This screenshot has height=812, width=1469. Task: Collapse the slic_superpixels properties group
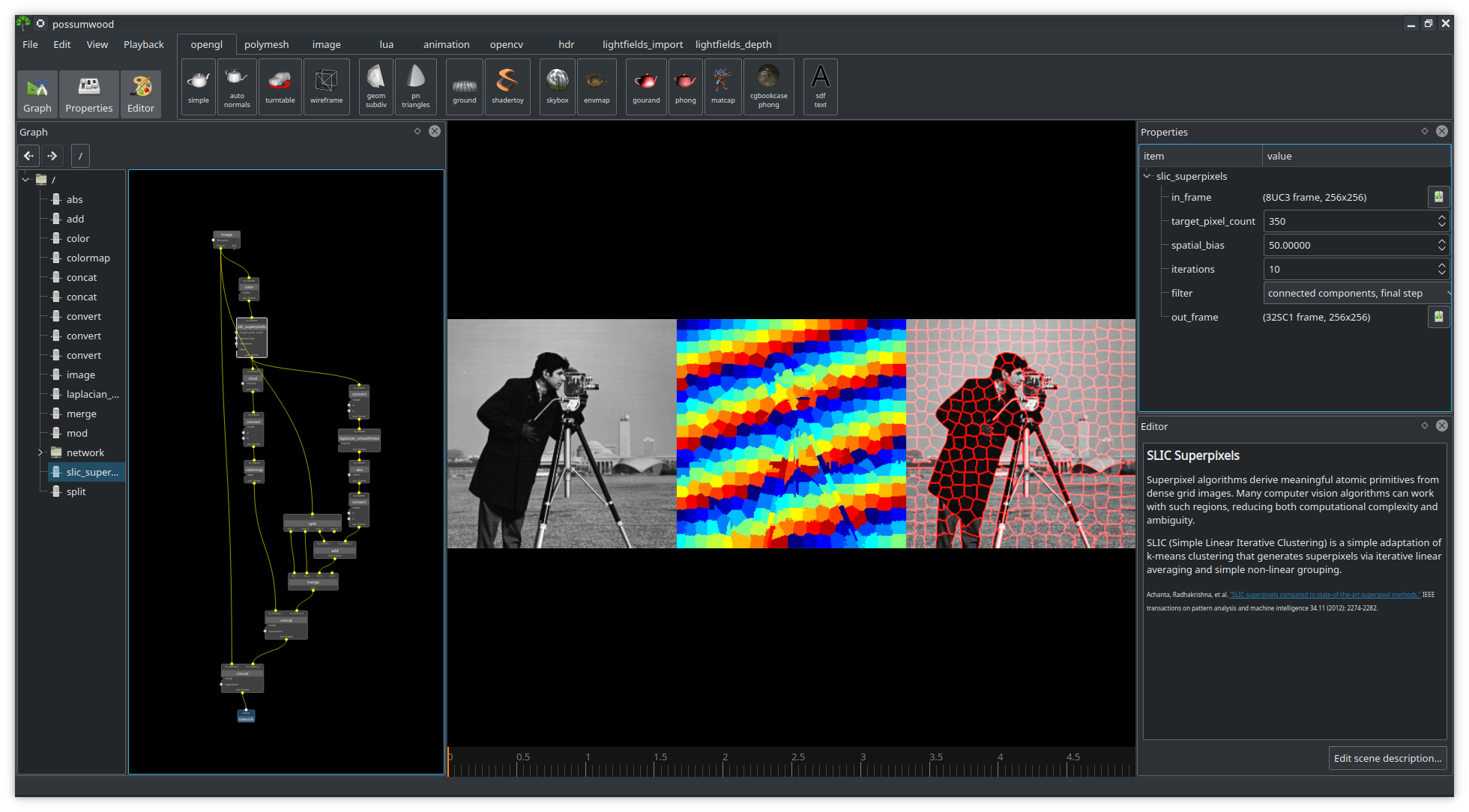click(x=1147, y=176)
